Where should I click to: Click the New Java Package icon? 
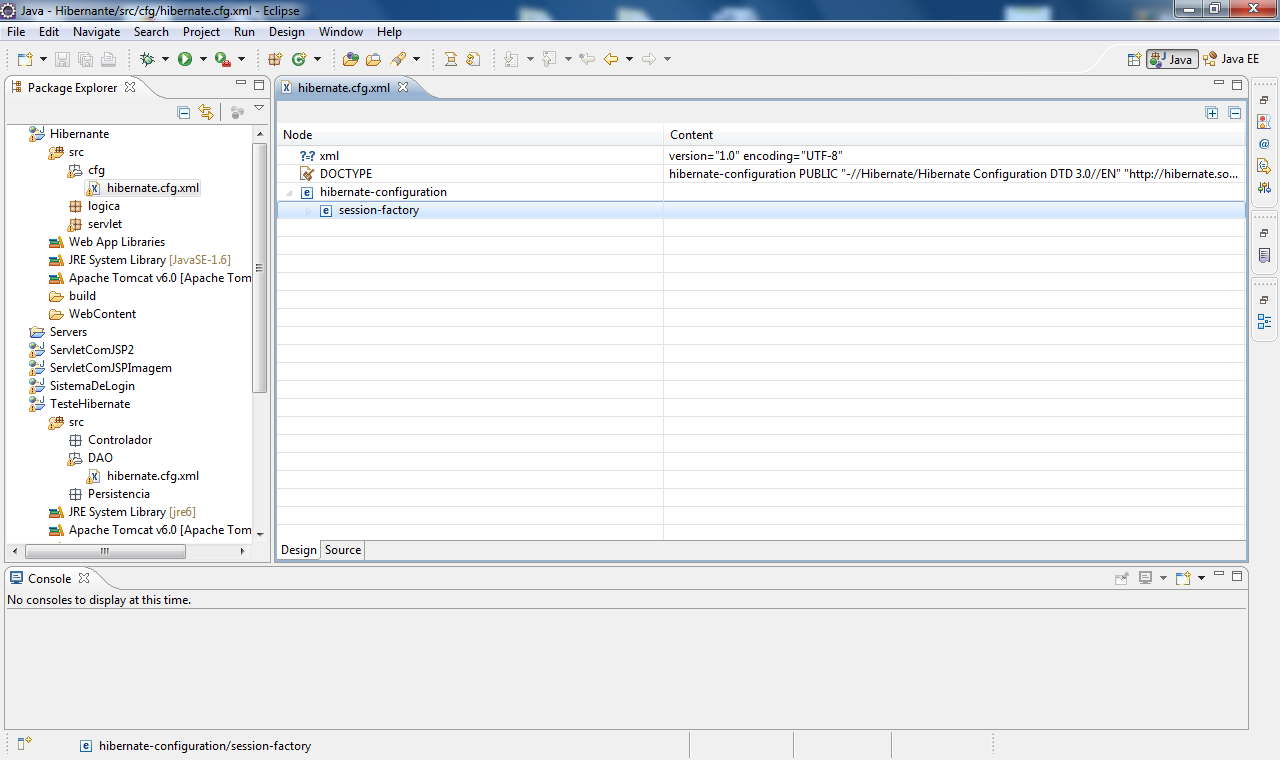tap(275, 59)
